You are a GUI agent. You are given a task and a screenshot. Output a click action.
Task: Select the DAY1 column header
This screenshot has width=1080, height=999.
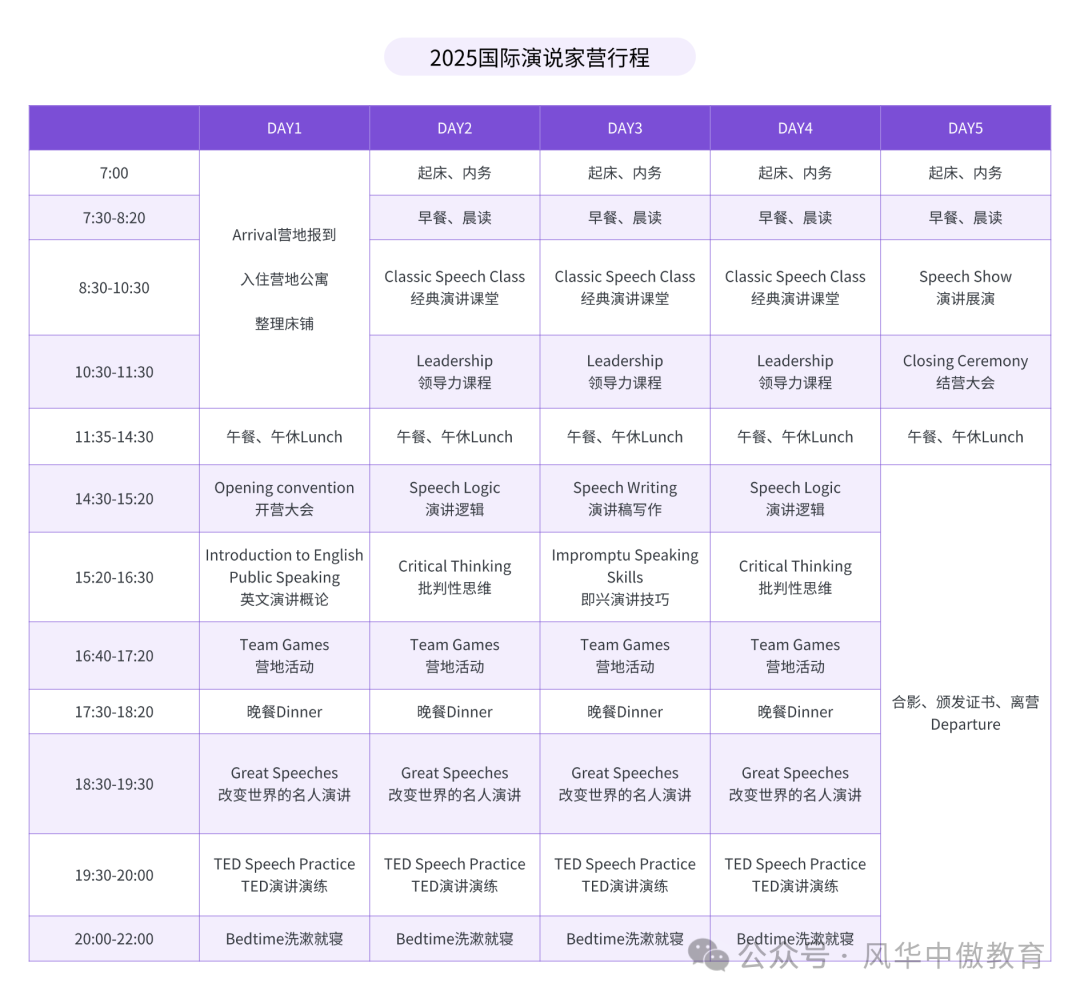(284, 128)
